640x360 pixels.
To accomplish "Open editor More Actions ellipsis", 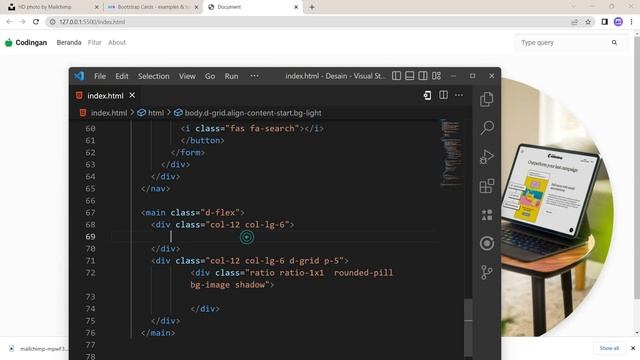I will click(x=459, y=95).
